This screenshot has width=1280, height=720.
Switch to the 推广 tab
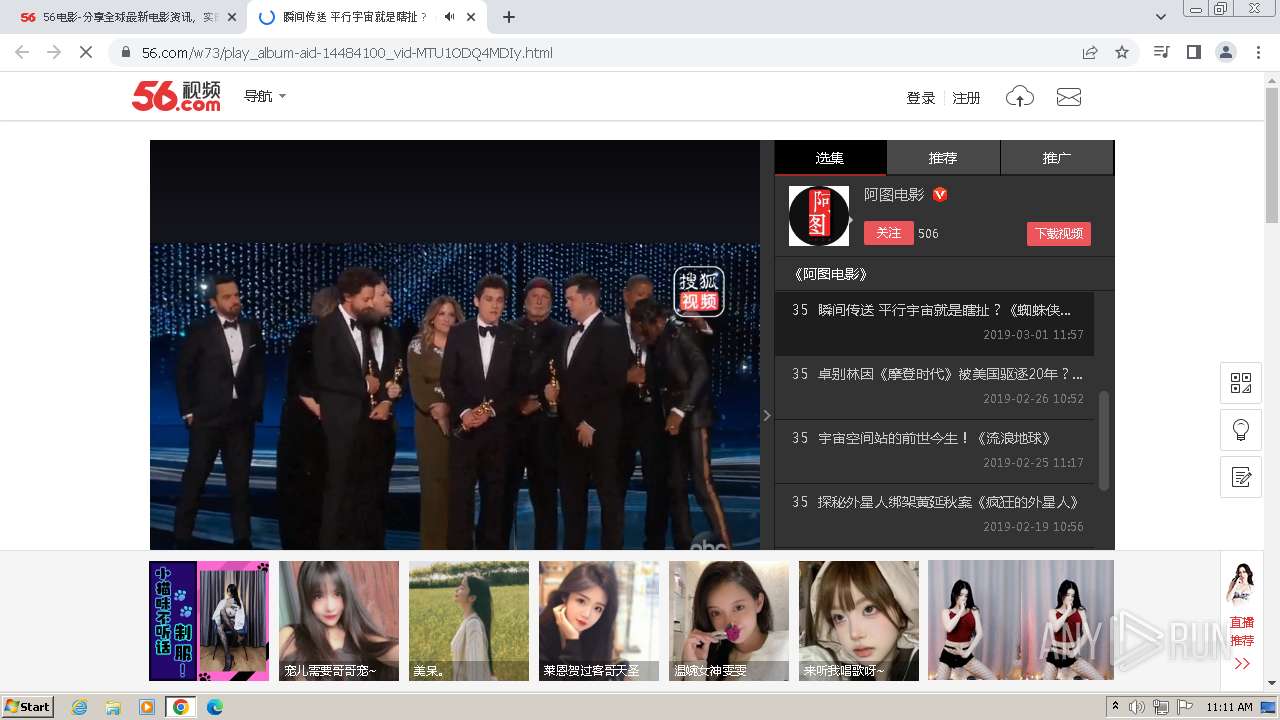coord(1057,158)
